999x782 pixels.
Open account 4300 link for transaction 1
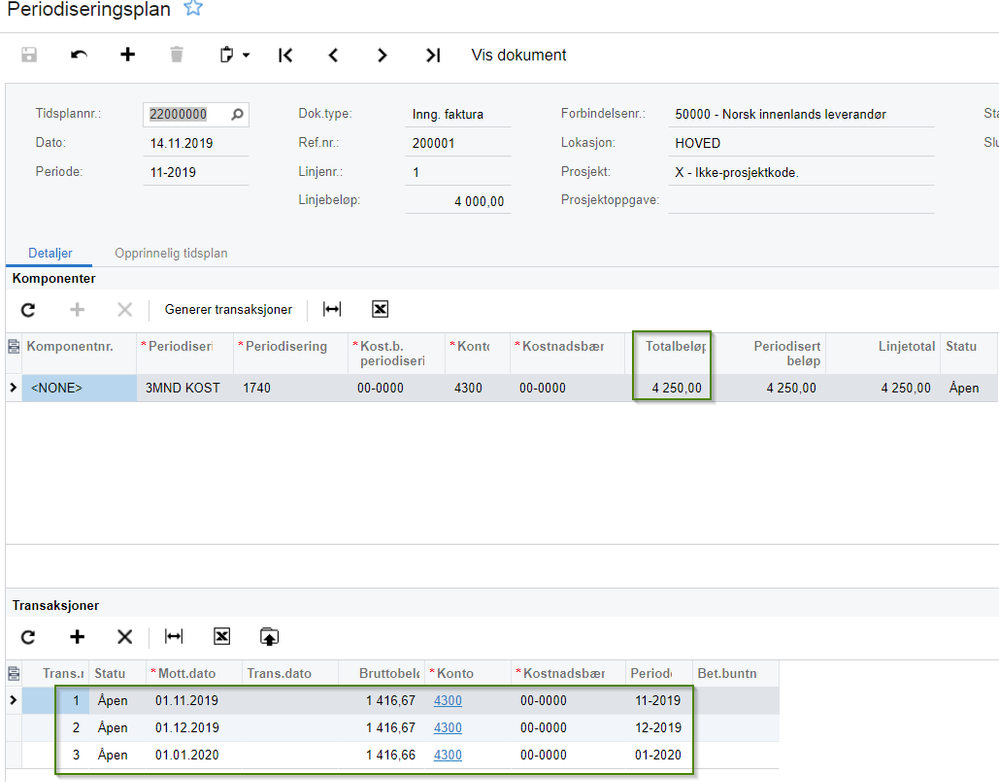(448, 700)
